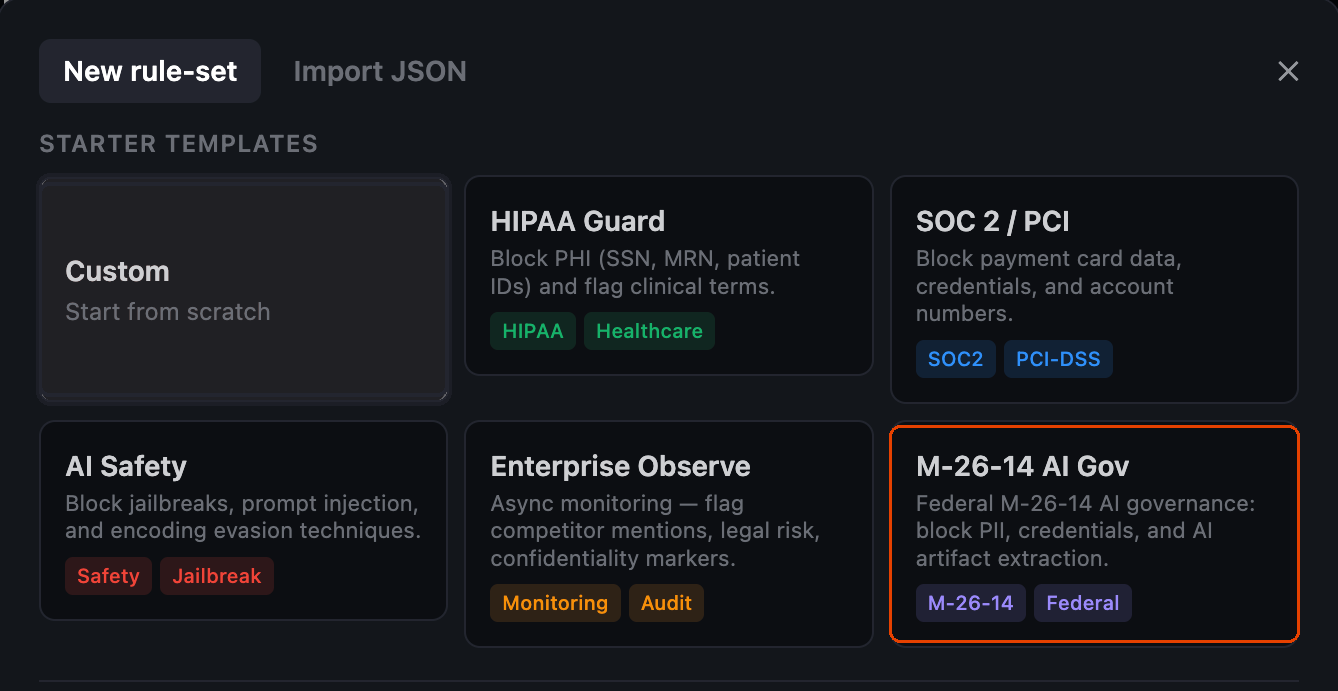Select the M-26-14 AI Gov template

(1094, 533)
